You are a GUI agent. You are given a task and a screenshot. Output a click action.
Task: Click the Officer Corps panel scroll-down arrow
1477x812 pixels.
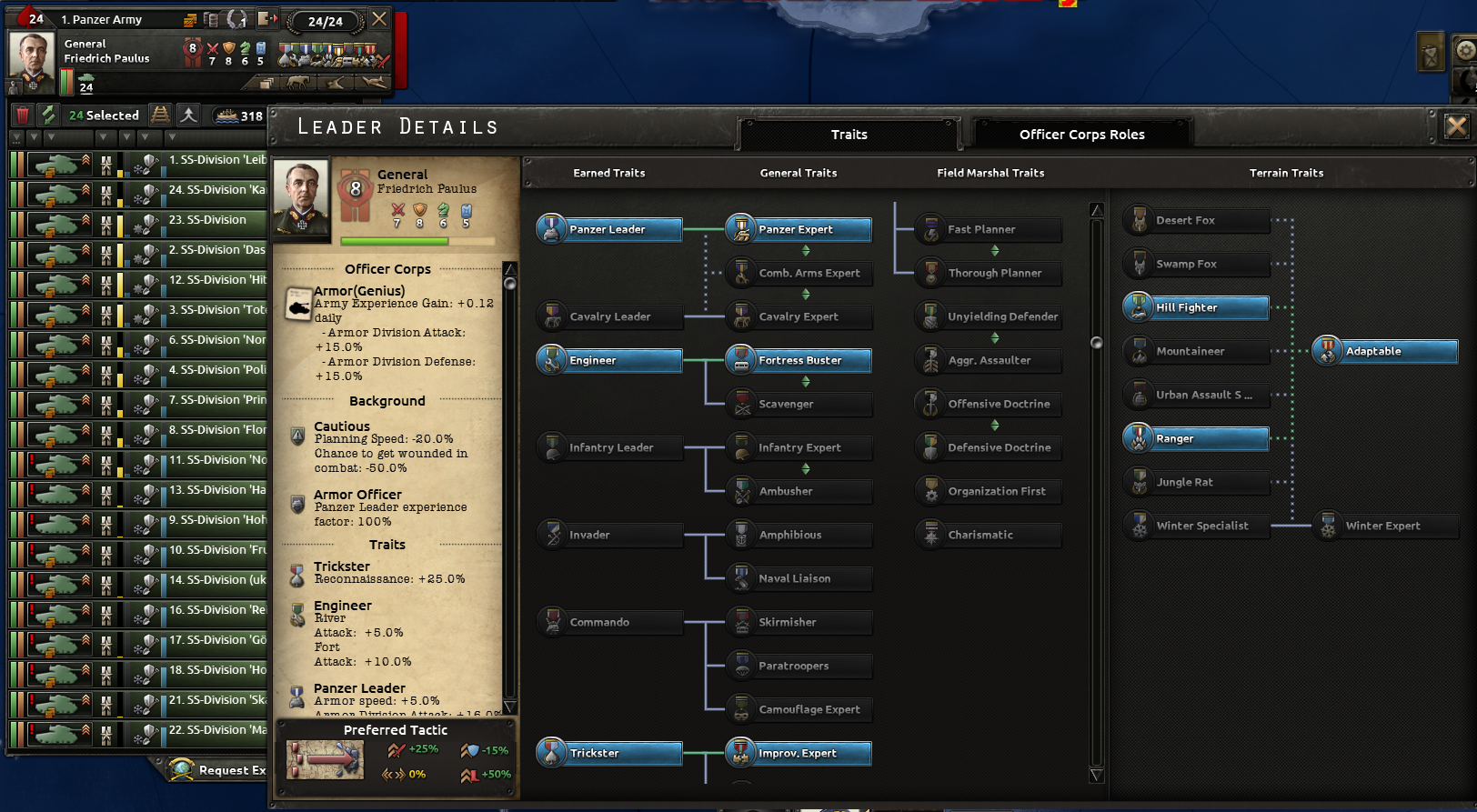509,707
